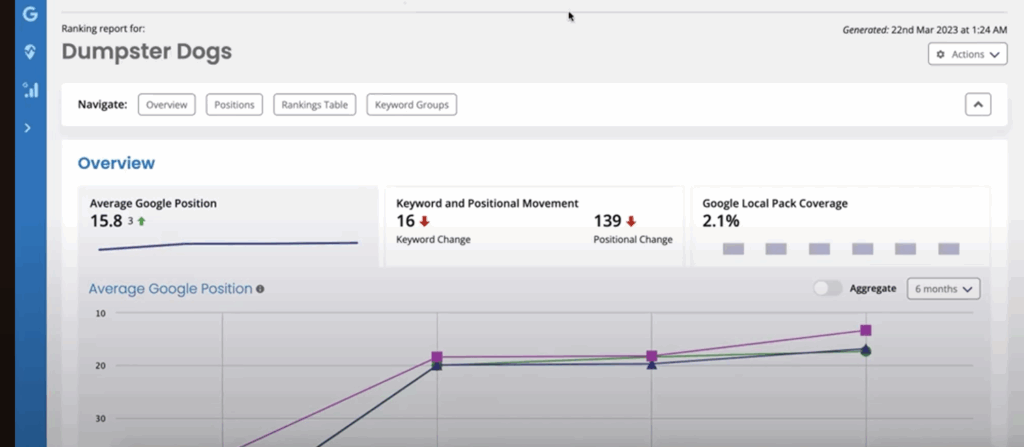The height and width of the screenshot is (447, 1024).
Task: Open the map pin sidebar icon
Action: 30,52
